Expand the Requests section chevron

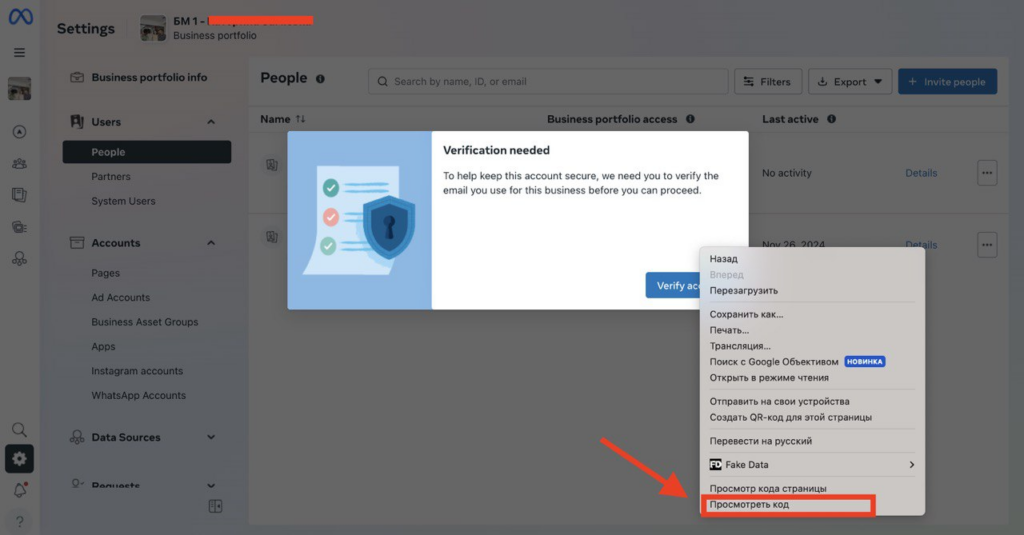(211, 485)
